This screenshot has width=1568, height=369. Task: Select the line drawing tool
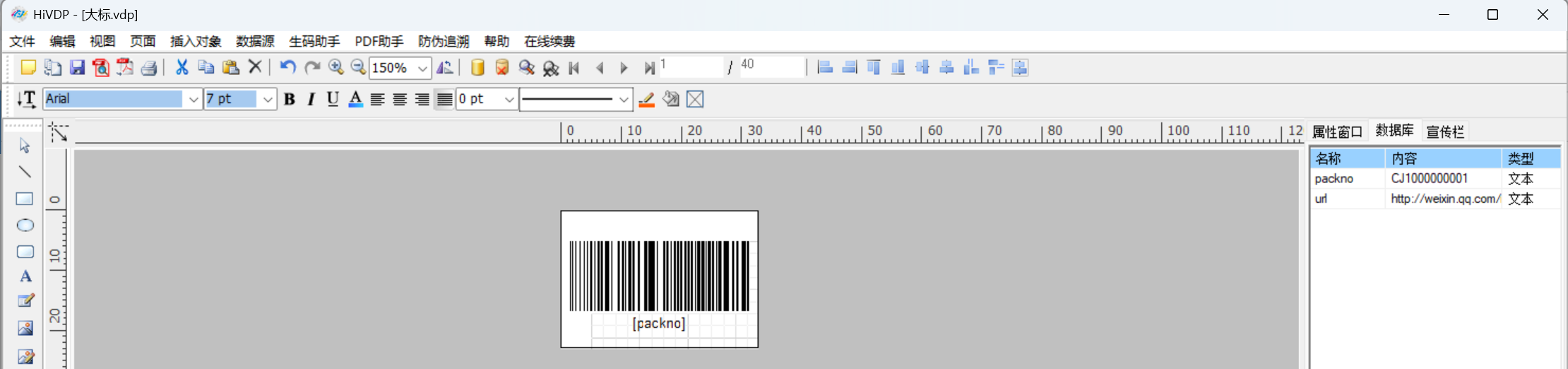coord(25,172)
